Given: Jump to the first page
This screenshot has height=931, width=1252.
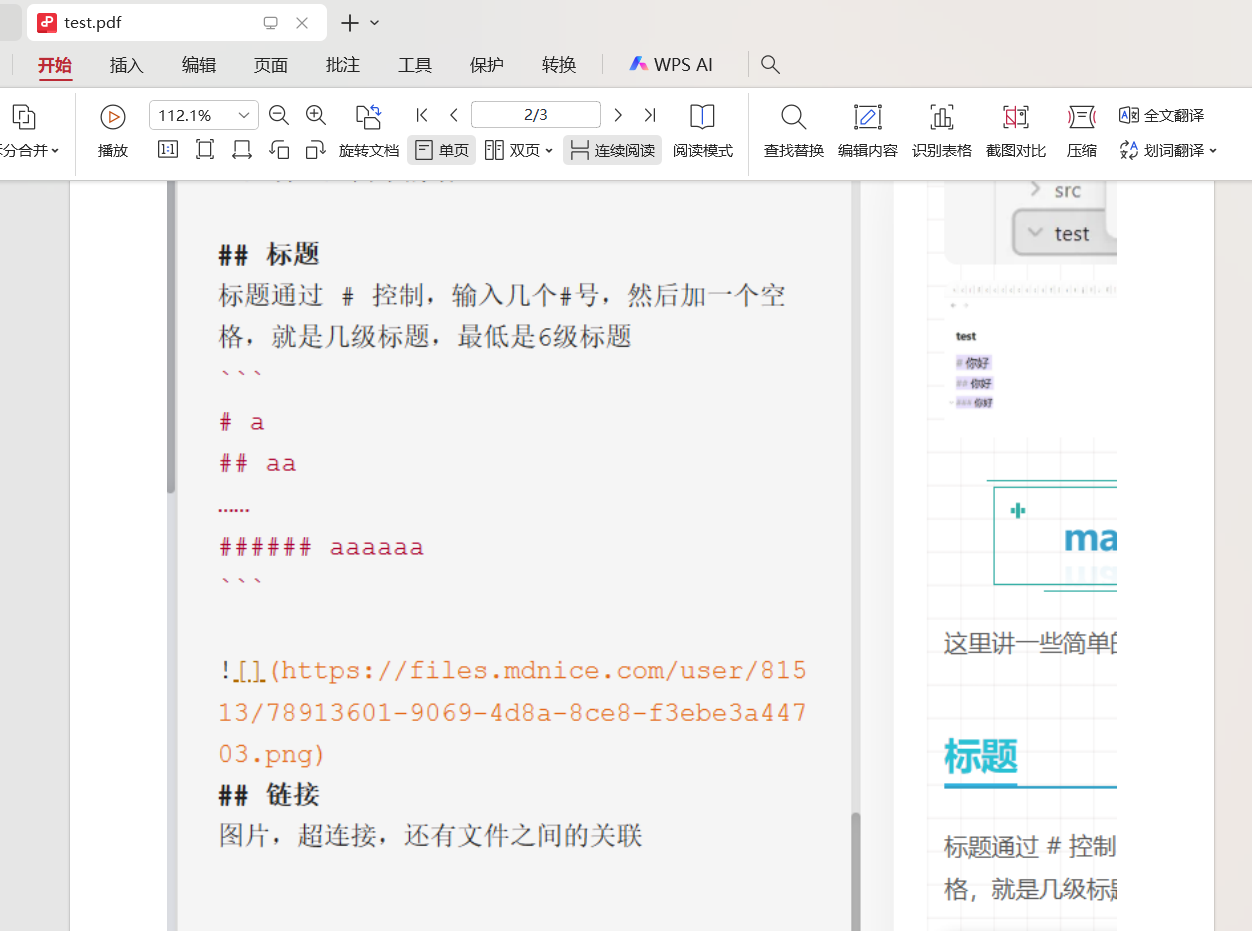Looking at the screenshot, I should (x=422, y=116).
